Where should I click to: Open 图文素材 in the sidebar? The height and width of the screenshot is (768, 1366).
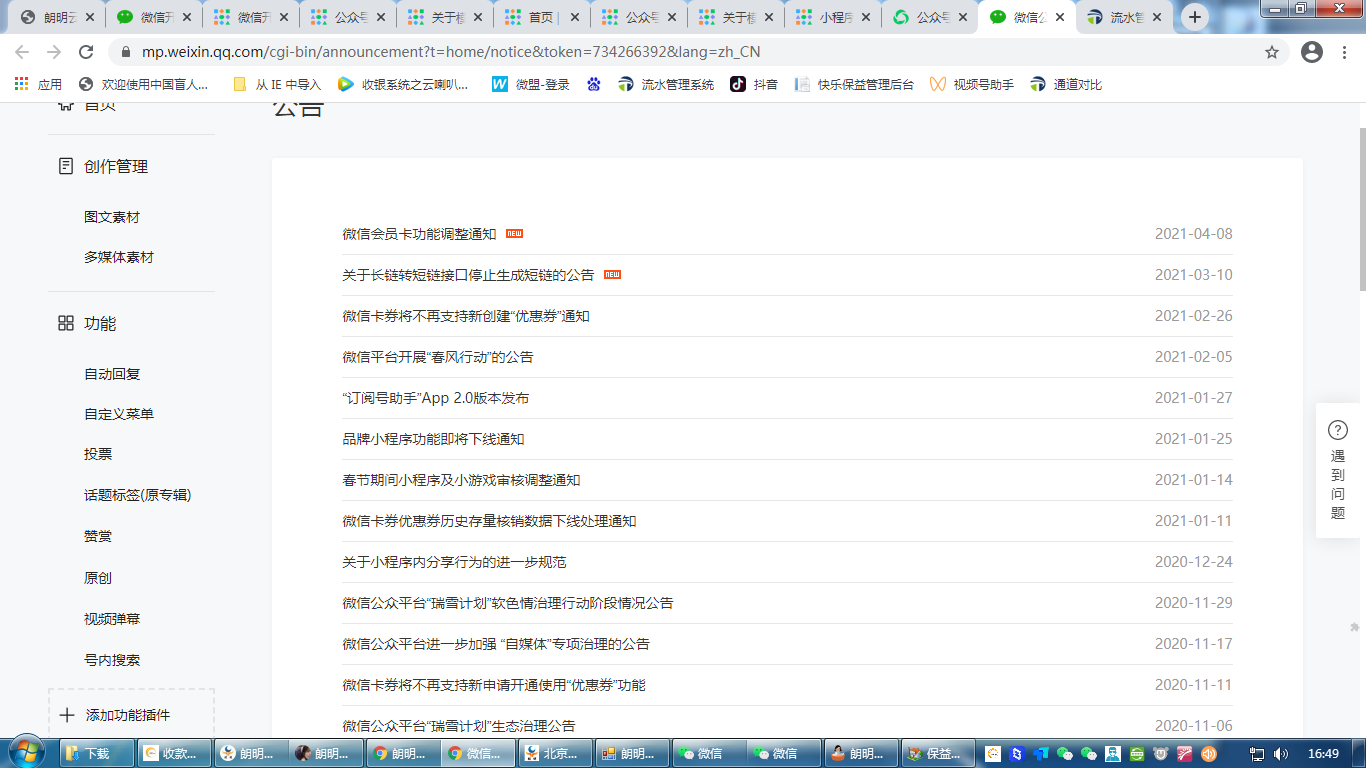point(112,217)
